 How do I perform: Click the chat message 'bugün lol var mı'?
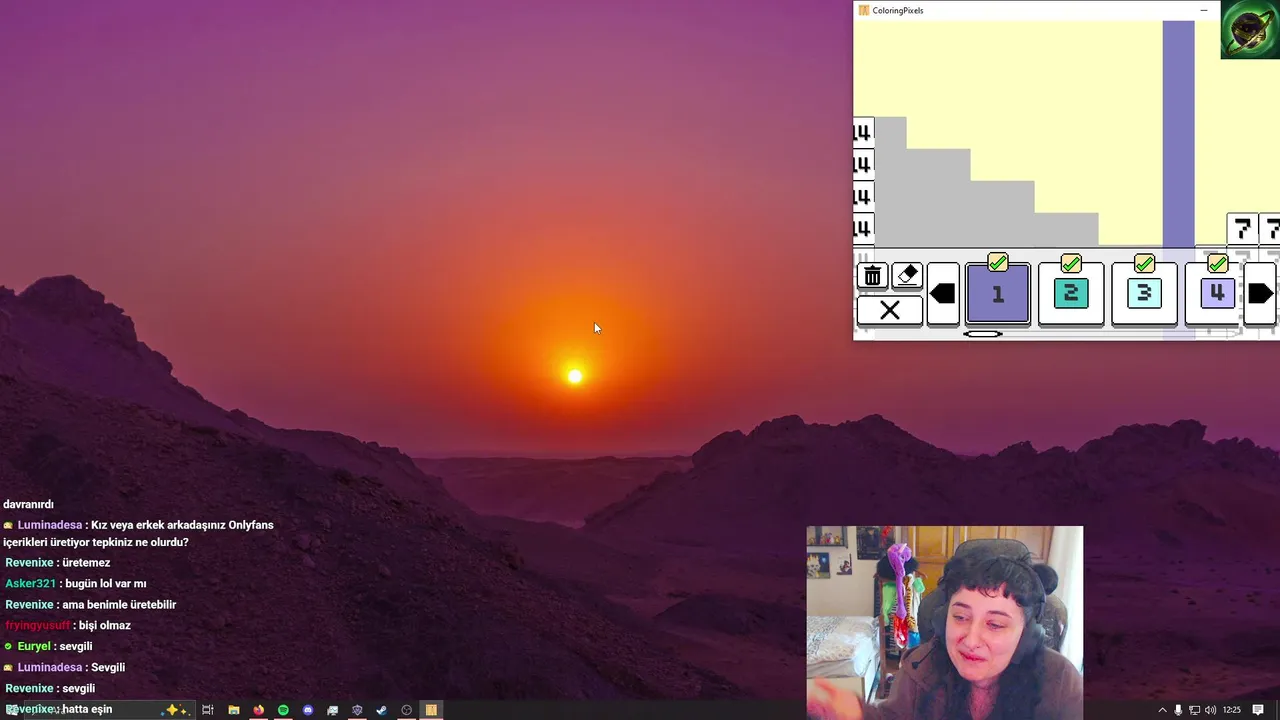pos(106,584)
